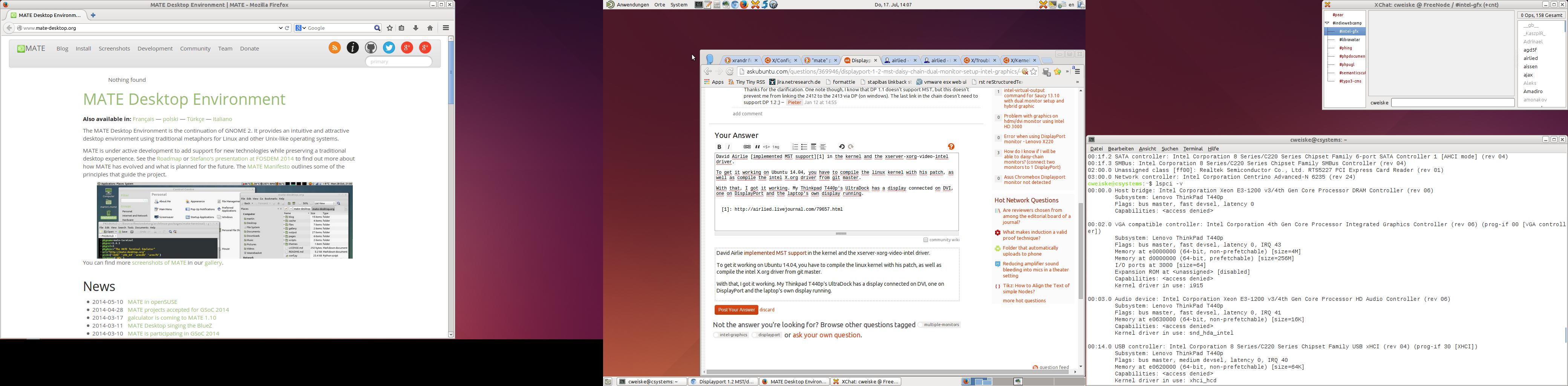
Task: Click 'add comment' link on Ask Ubuntu
Action: tap(747, 114)
